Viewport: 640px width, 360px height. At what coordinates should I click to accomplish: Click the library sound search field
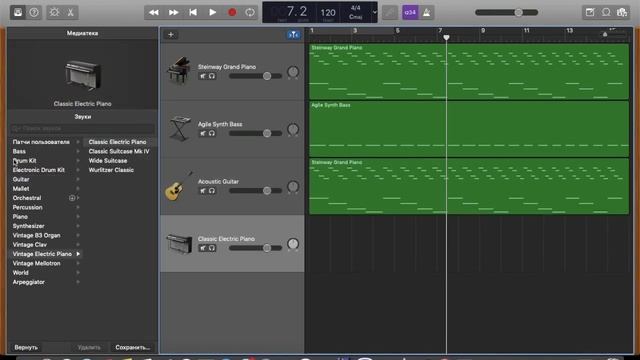pos(82,129)
